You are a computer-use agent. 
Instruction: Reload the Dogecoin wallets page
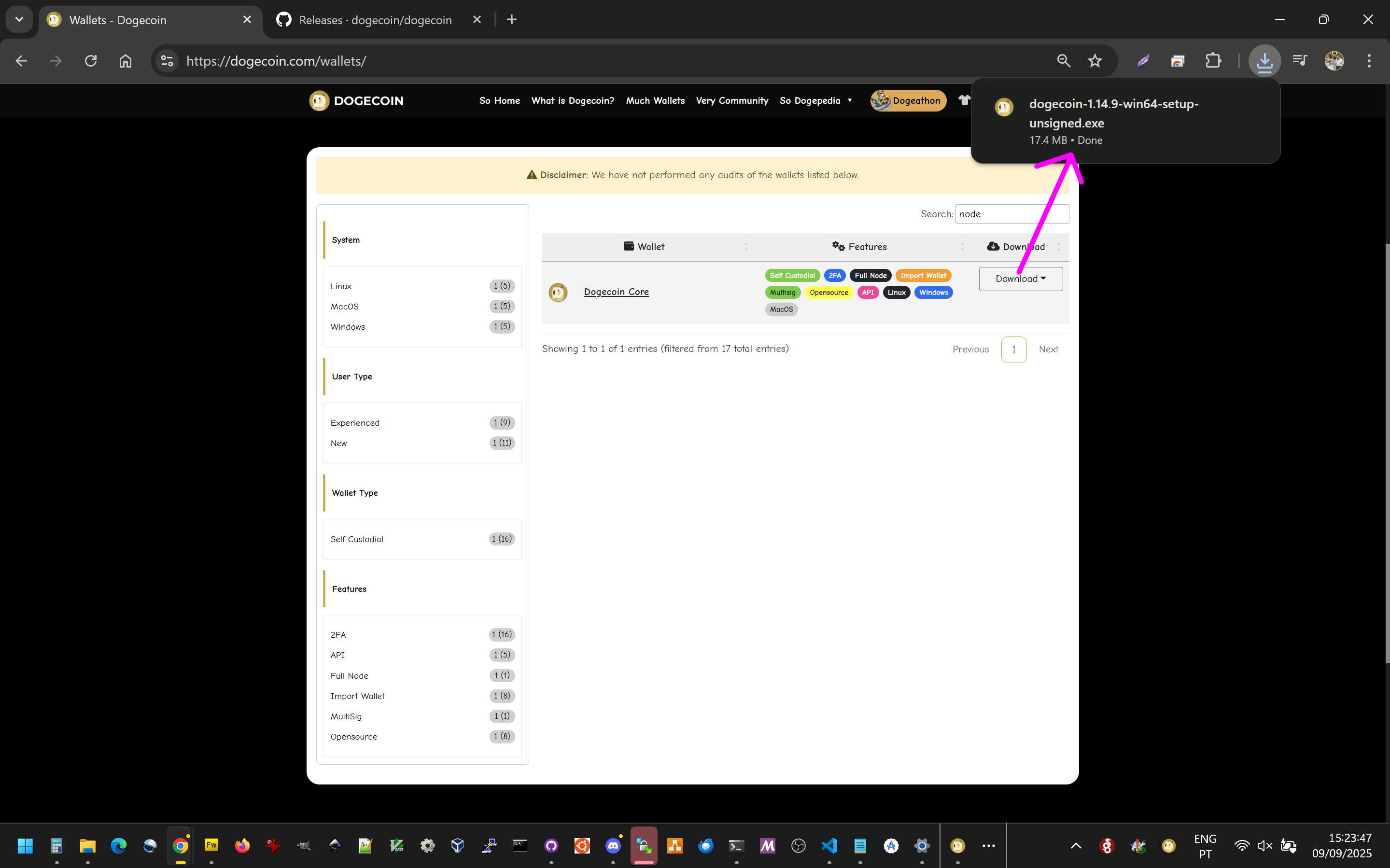pyautogui.click(x=91, y=61)
